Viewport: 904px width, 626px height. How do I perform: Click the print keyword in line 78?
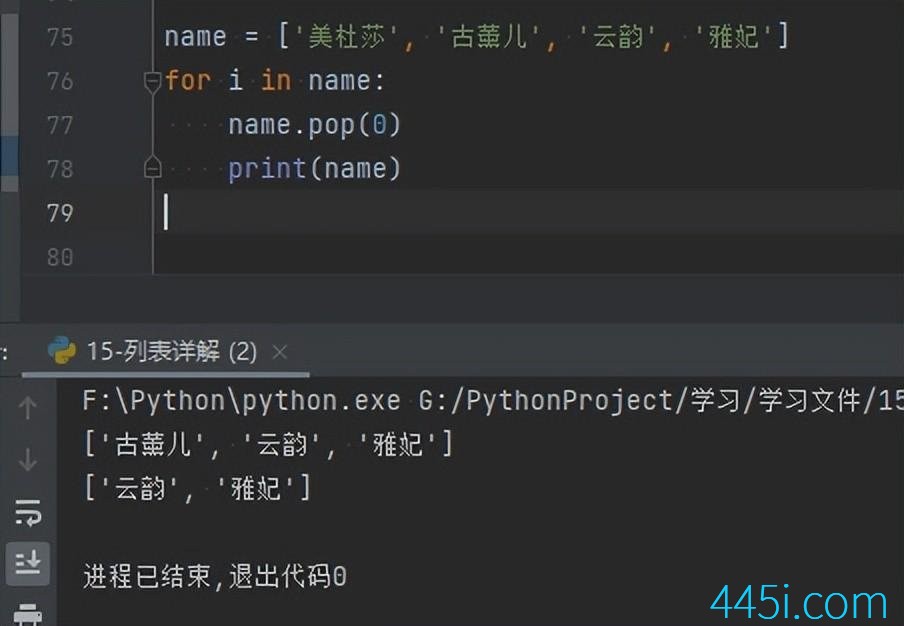point(266,168)
